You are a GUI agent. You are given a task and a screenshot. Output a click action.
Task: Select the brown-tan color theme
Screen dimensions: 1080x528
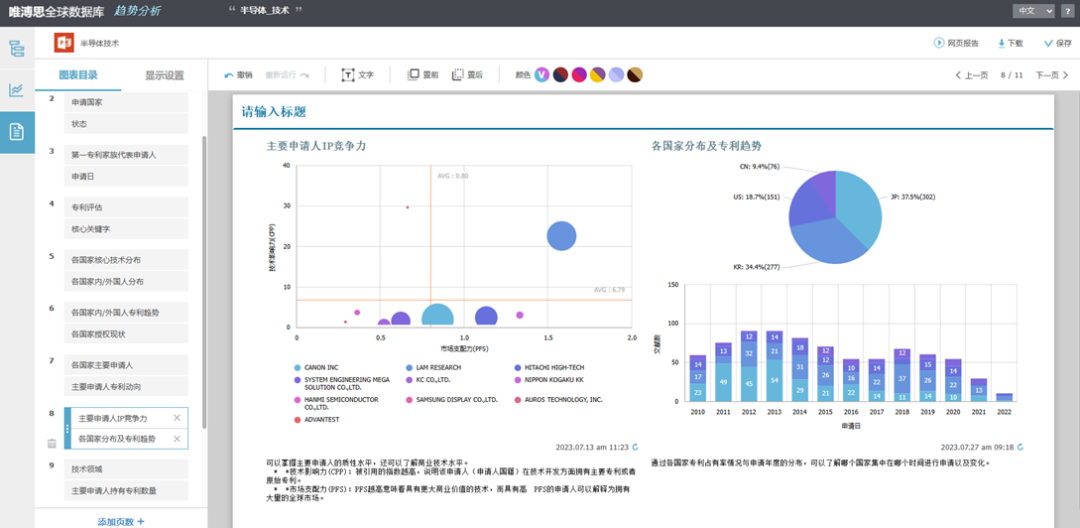coord(635,75)
